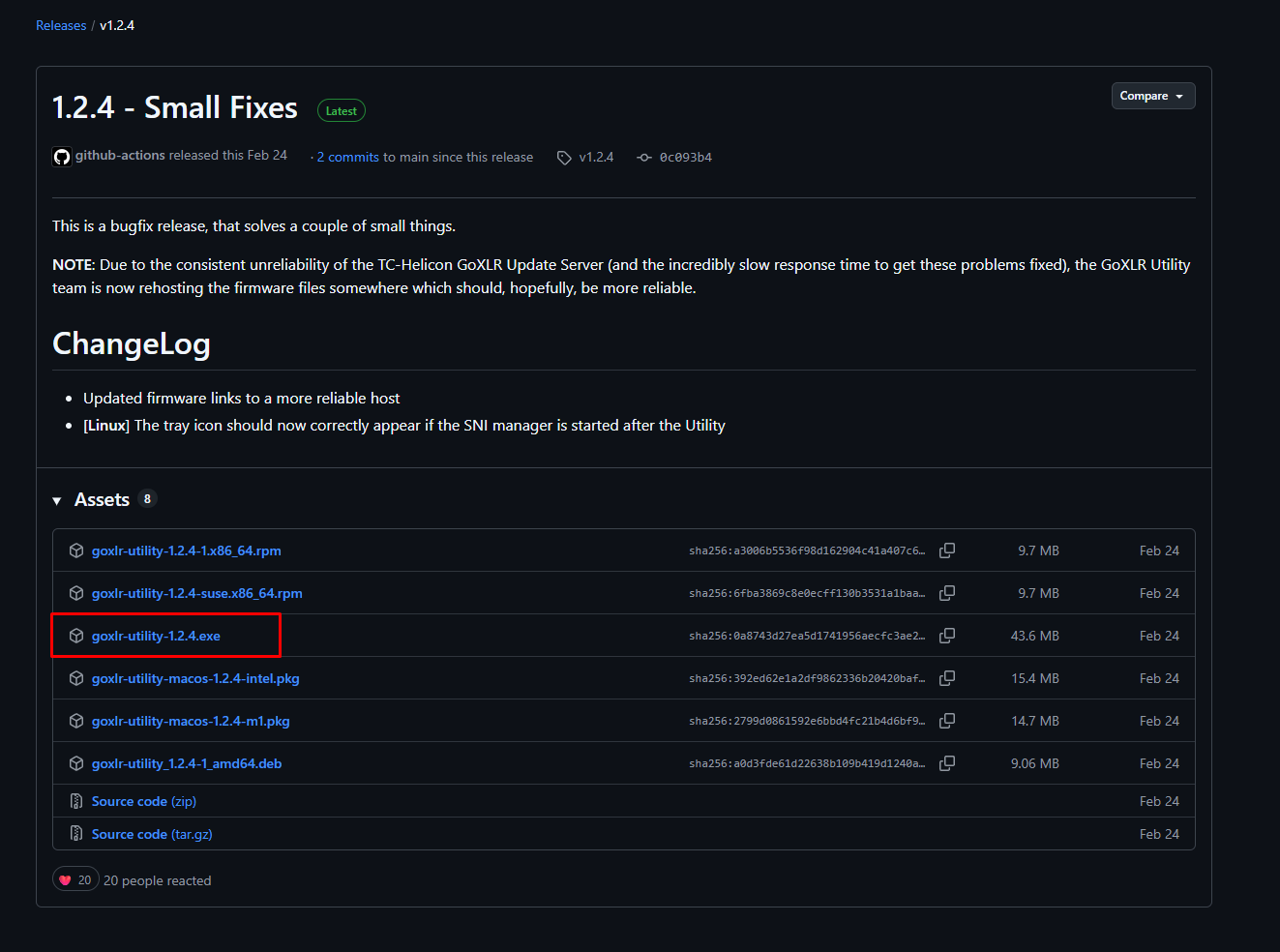Go to the Releases breadcrumb link
The height and width of the screenshot is (952, 1280).
click(x=61, y=25)
